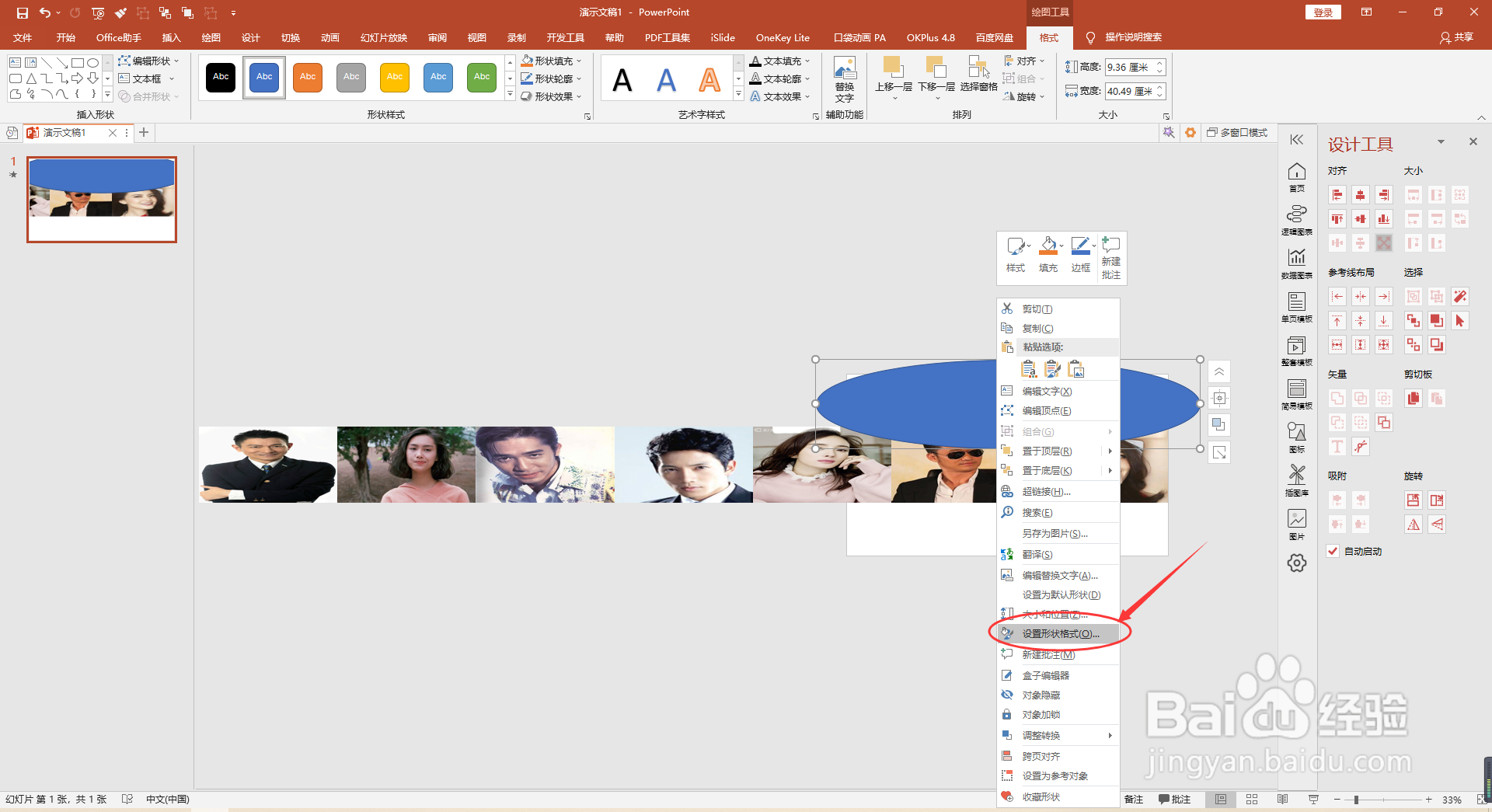Click the Login (登录) button

pos(1323,12)
